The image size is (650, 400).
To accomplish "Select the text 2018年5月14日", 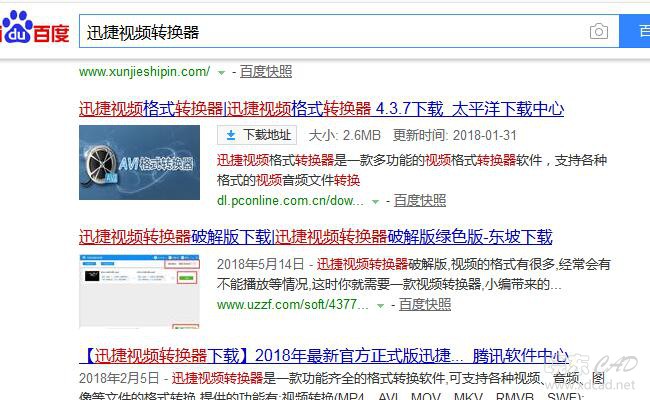I will point(260,264).
